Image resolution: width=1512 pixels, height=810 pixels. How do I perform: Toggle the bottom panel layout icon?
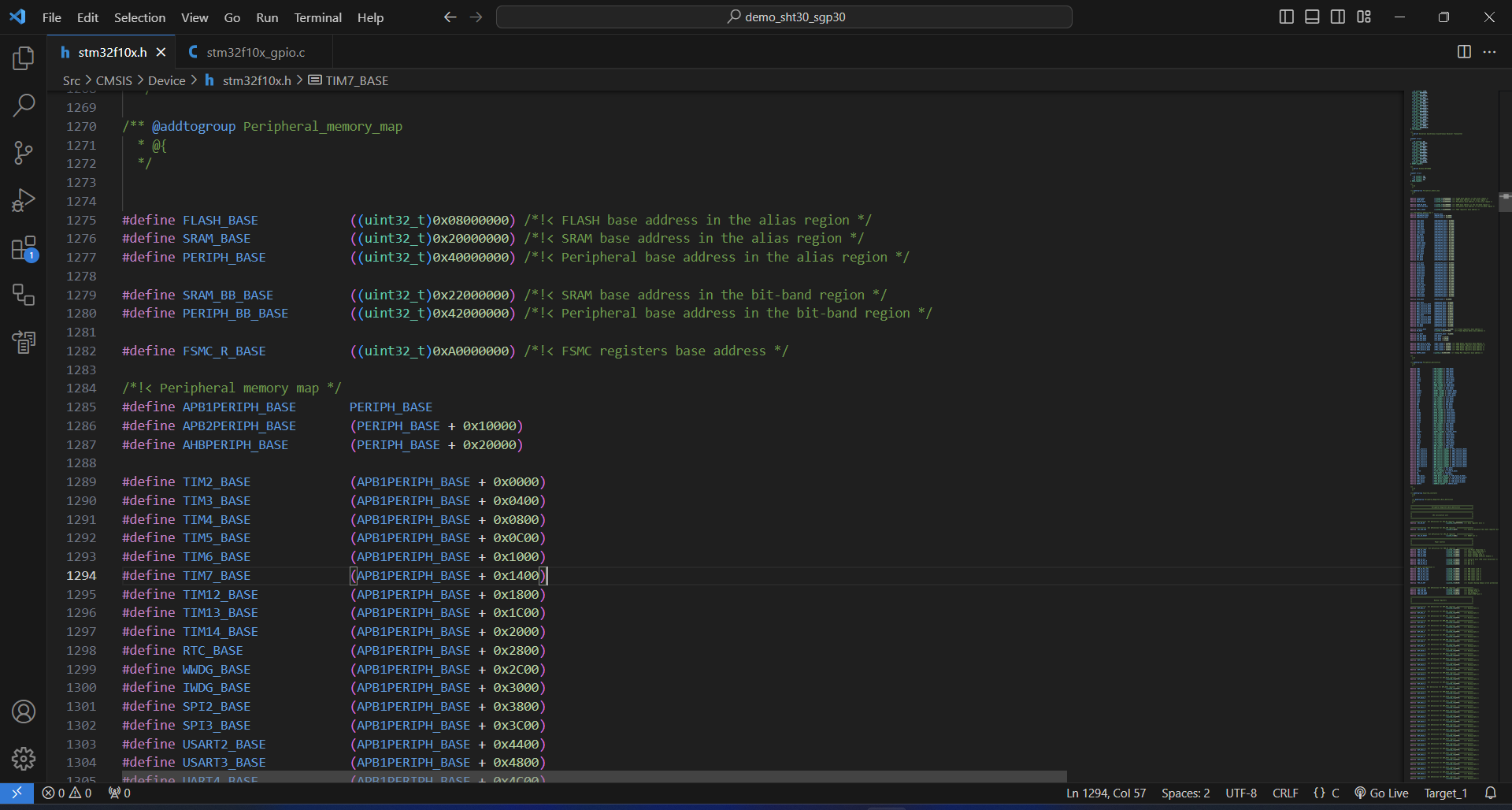[x=1312, y=17]
